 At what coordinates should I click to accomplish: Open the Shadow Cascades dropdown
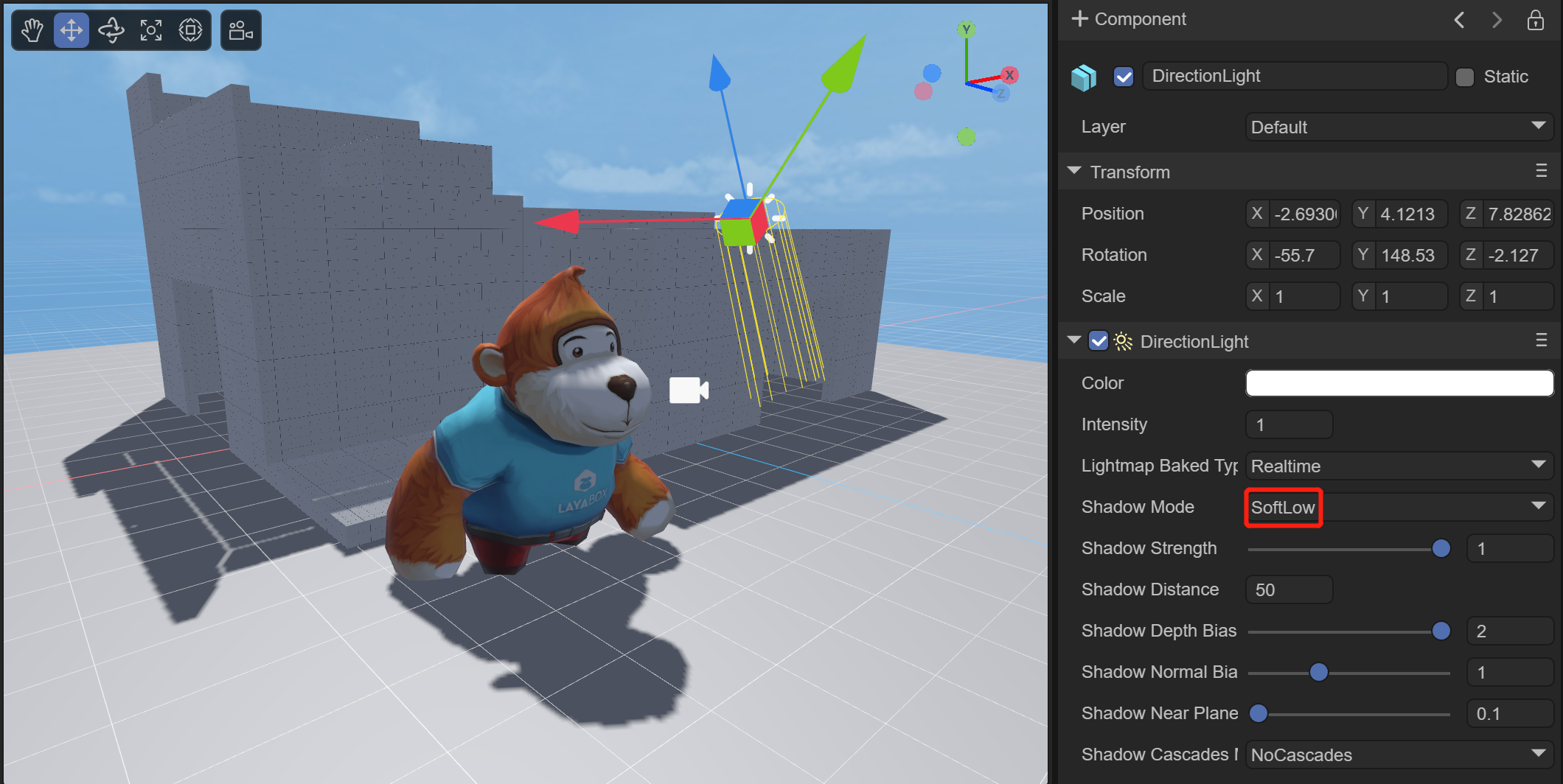coord(1399,755)
